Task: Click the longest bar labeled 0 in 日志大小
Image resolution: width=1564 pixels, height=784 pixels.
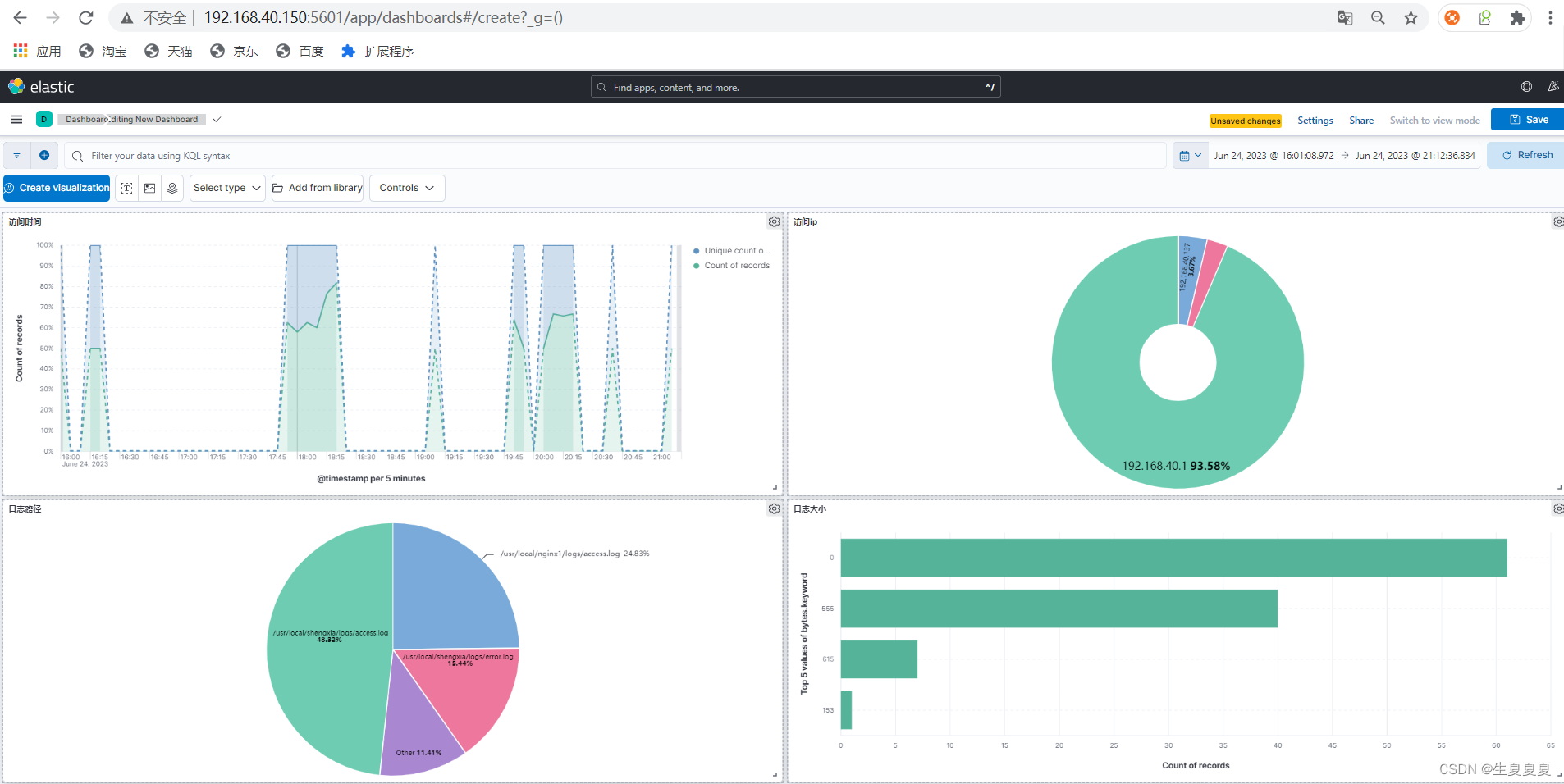Action: point(1173,558)
